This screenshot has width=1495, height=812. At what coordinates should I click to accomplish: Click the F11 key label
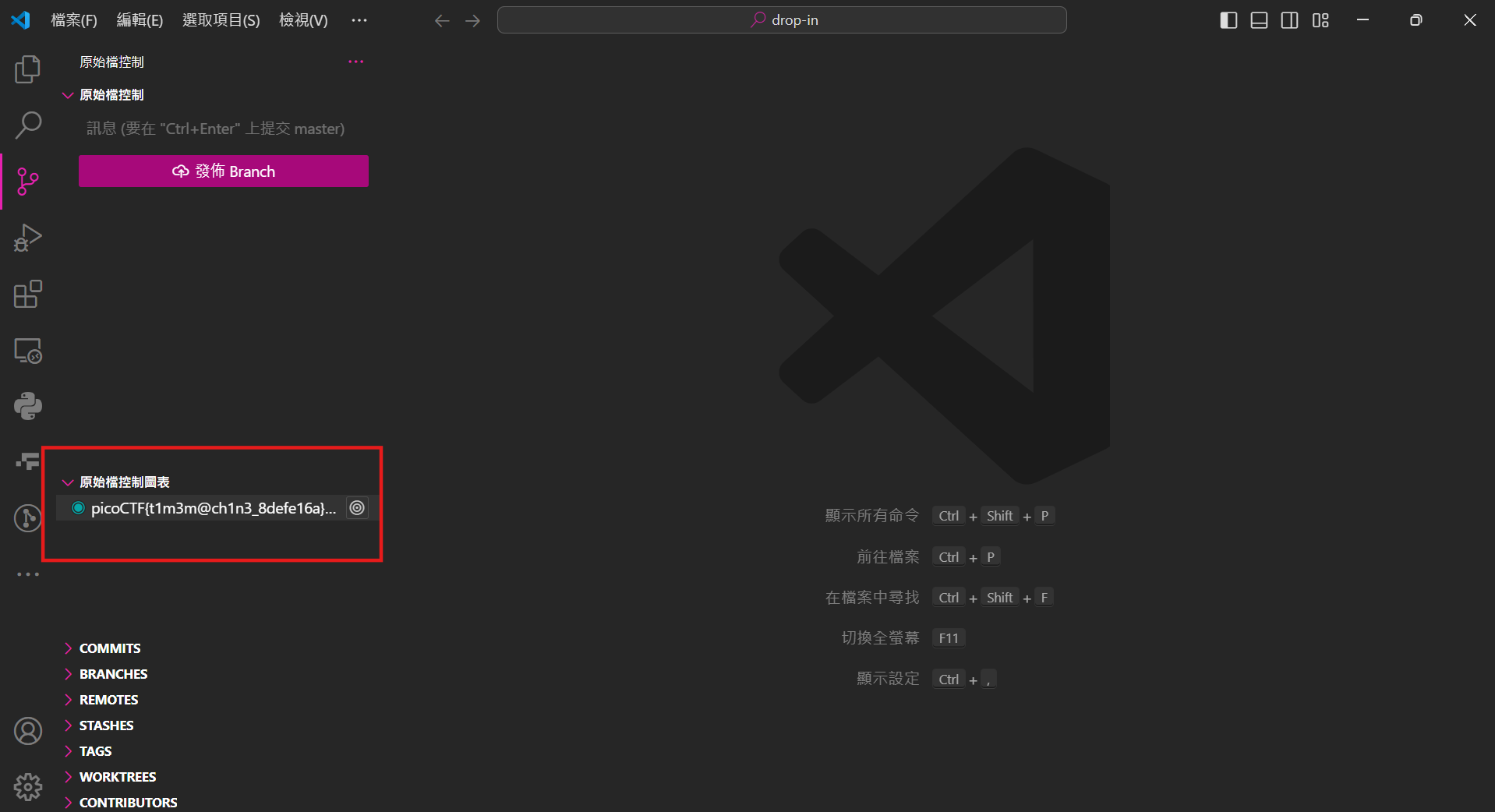pos(949,638)
